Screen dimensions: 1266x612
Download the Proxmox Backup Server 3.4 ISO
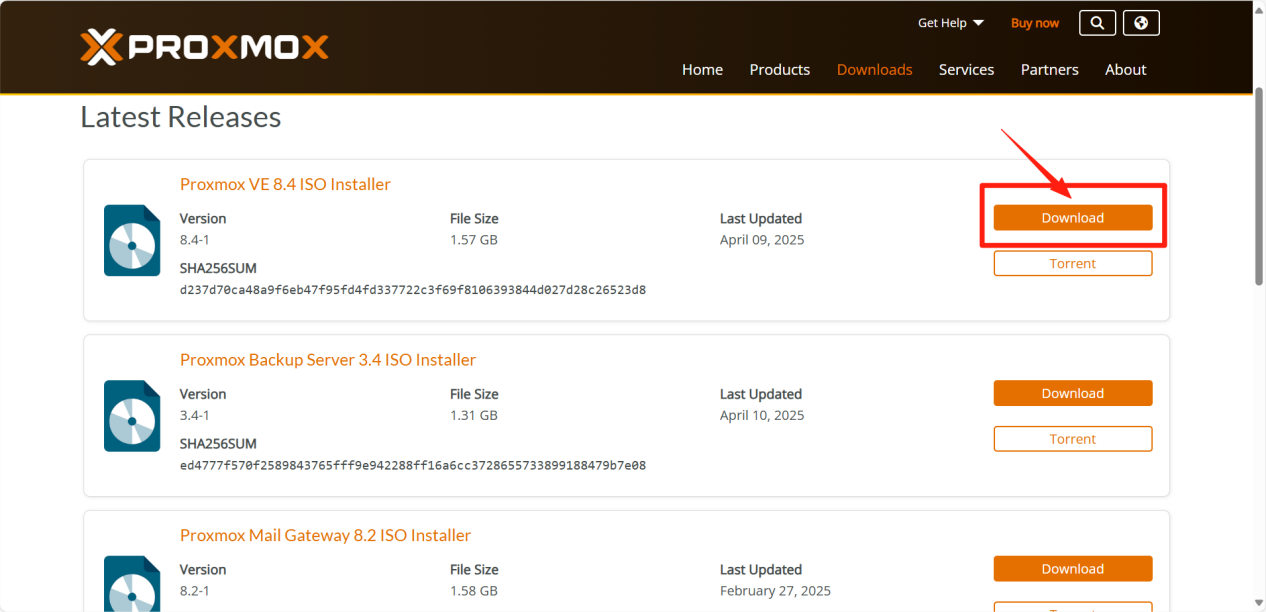pos(1073,393)
